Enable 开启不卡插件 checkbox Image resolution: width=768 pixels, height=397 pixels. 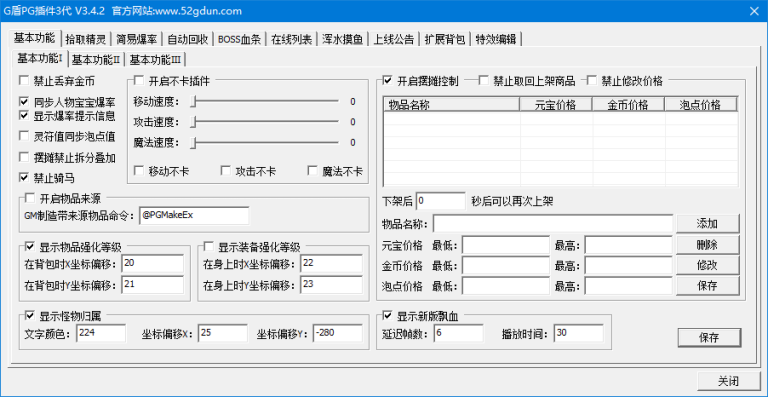pos(139,80)
